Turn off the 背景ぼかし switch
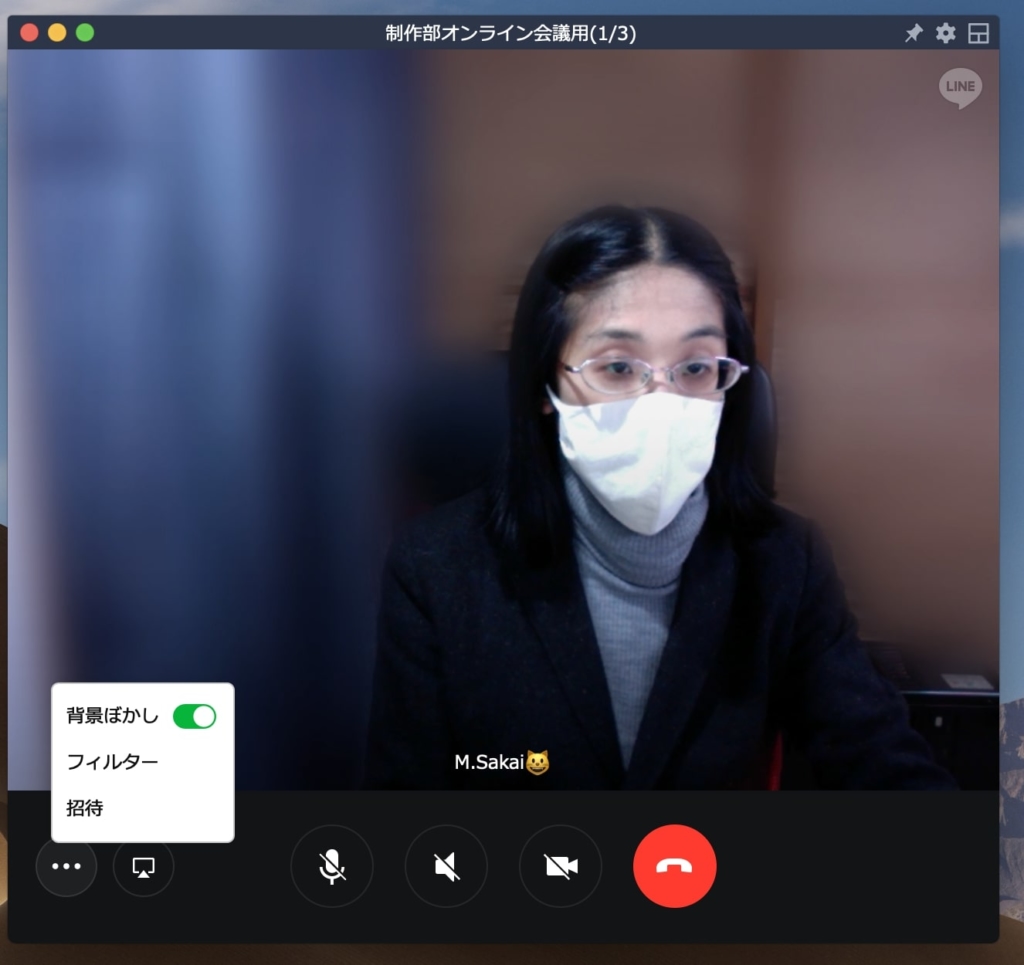Image resolution: width=1024 pixels, height=965 pixels. tap(194, 716)
